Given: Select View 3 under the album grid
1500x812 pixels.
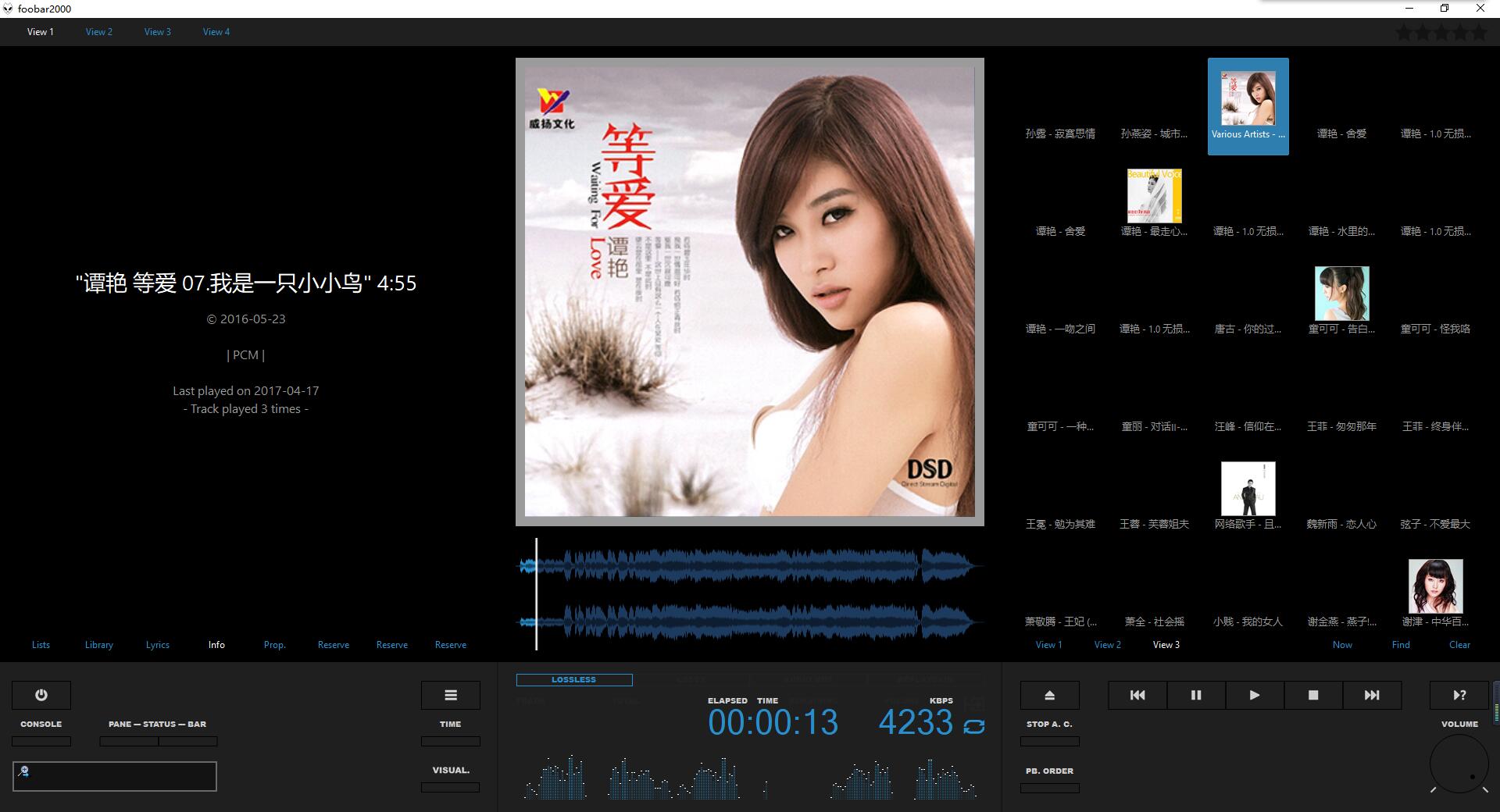Looking at the screenshot, I should 1166,645.
